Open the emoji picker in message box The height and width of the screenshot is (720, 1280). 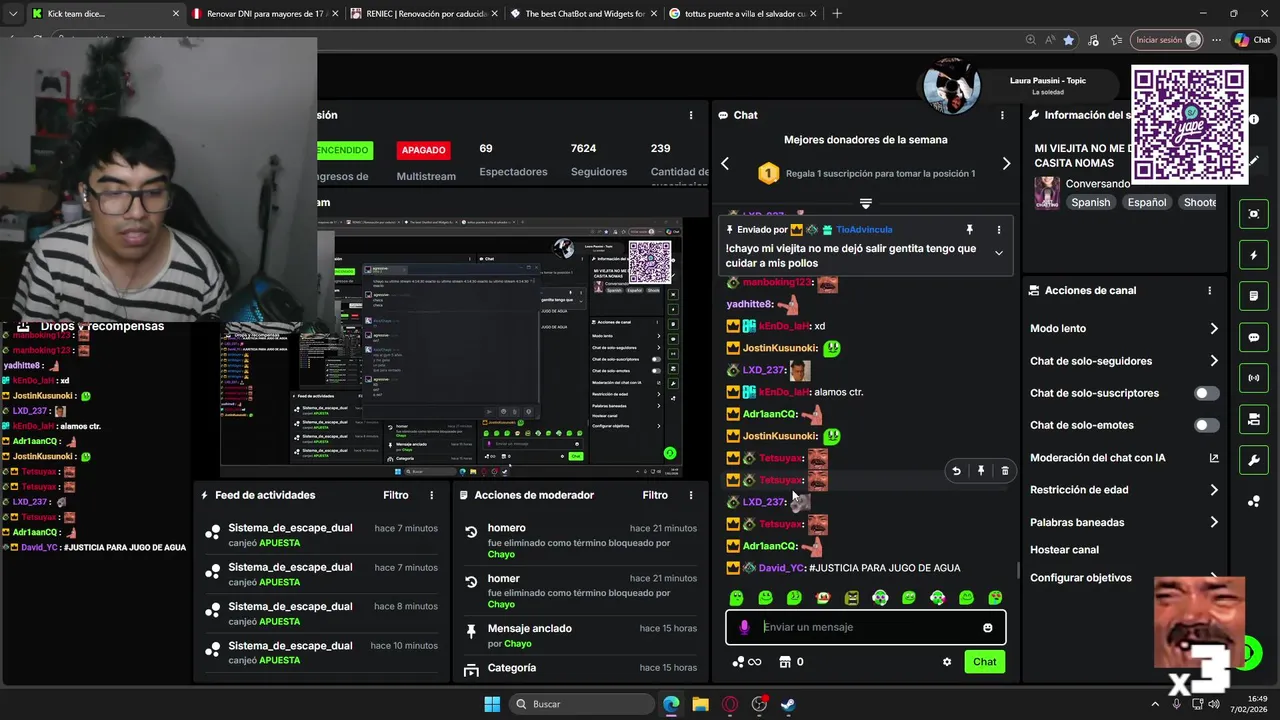click(988, 628)
